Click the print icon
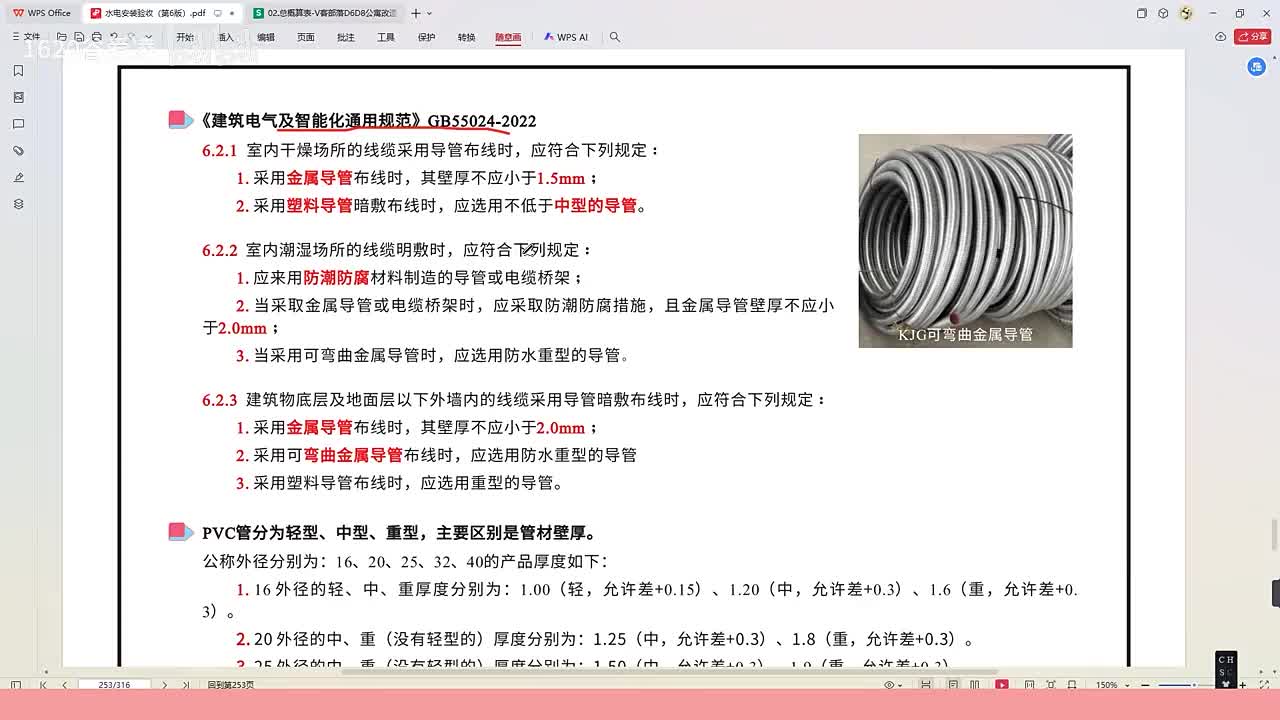Viewport: 1280px width, 720px height. coord(96,37)
